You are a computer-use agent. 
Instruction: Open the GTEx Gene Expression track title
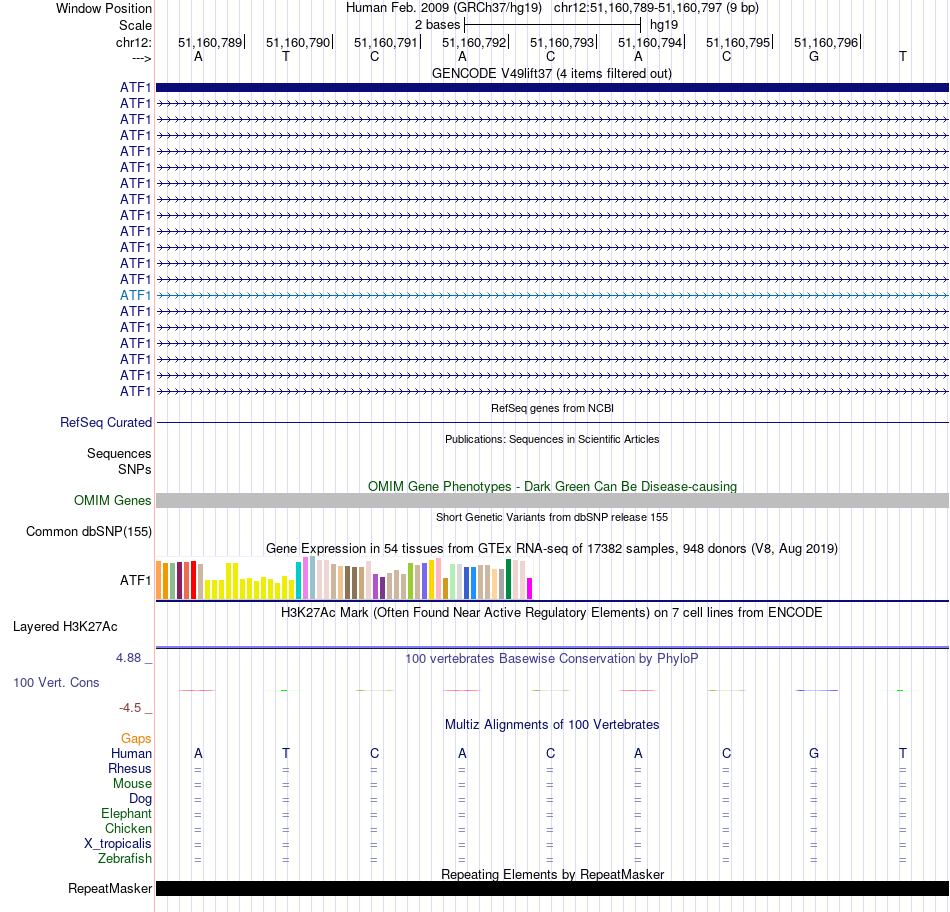[552, 548]
